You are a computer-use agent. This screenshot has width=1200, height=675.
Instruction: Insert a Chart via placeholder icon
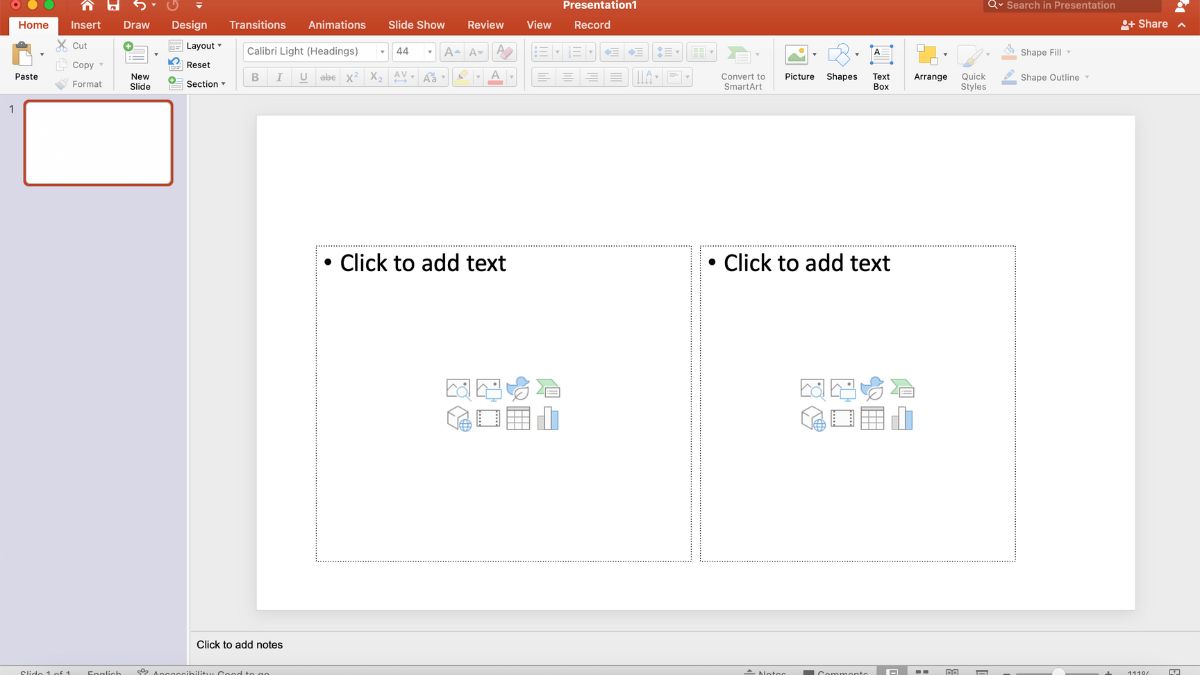(x=548, y=417)
